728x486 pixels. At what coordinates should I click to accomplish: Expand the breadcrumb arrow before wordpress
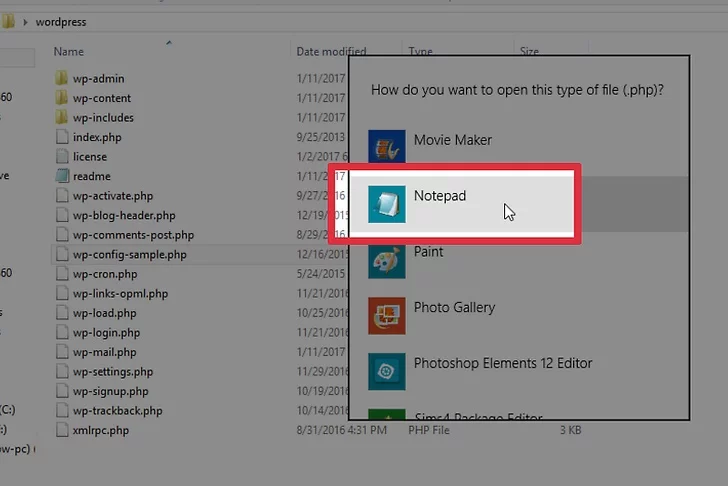coord(24,20)
